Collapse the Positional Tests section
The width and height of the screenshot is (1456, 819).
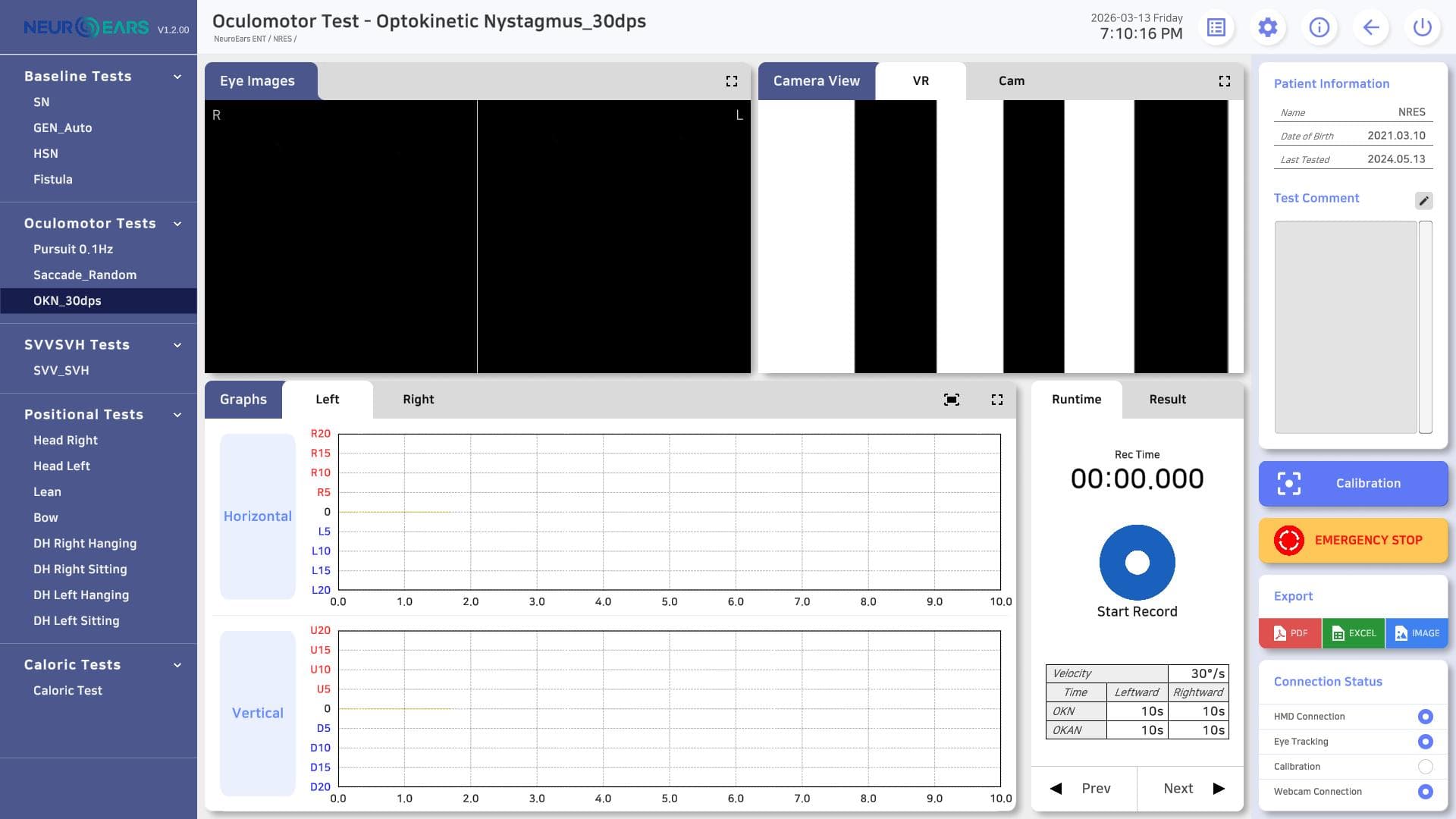tap(177, 415)
